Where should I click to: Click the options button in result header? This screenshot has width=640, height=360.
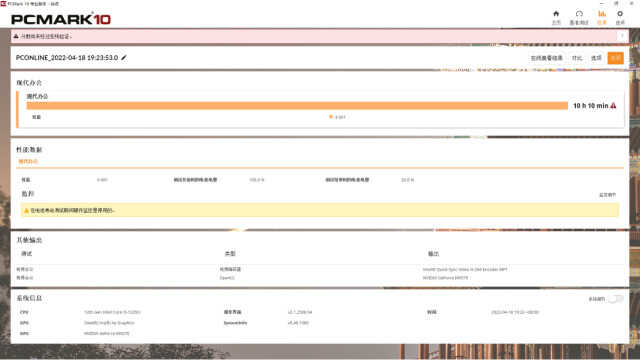(x=596, y=58)
